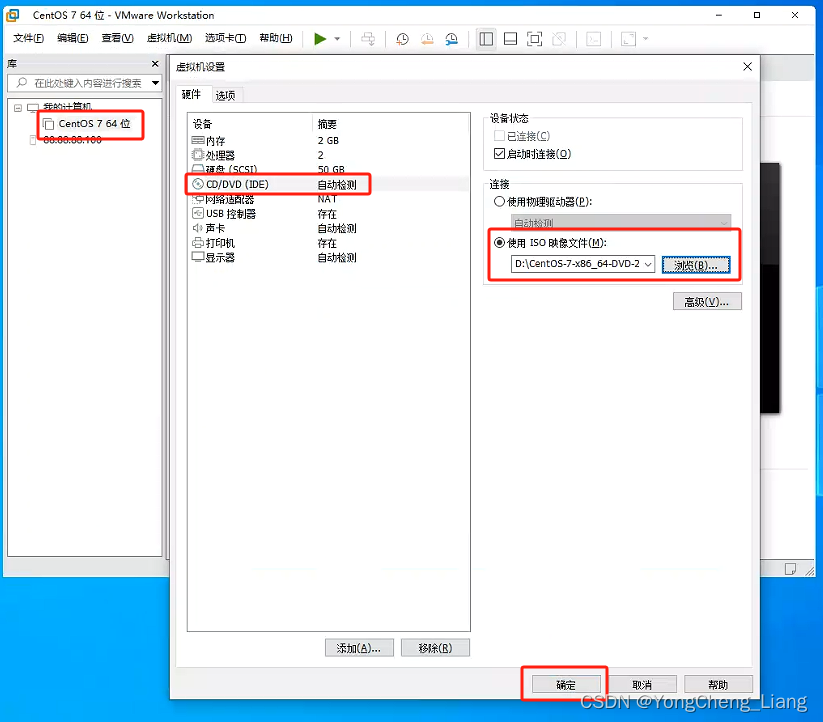
Task: Click the 添加(A)... button
Action: (x=359, y=648)
